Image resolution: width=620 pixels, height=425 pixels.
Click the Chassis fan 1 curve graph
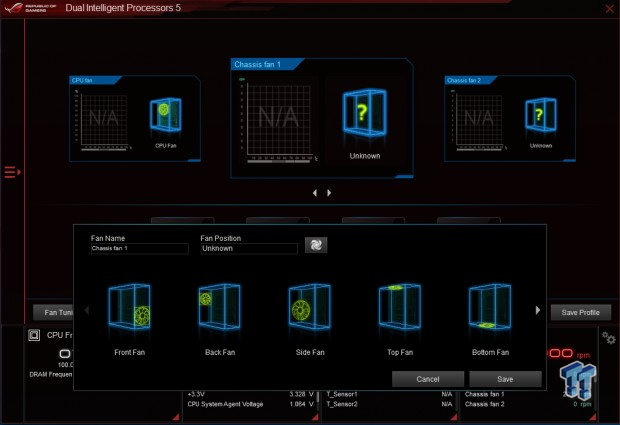click(279, 120)
